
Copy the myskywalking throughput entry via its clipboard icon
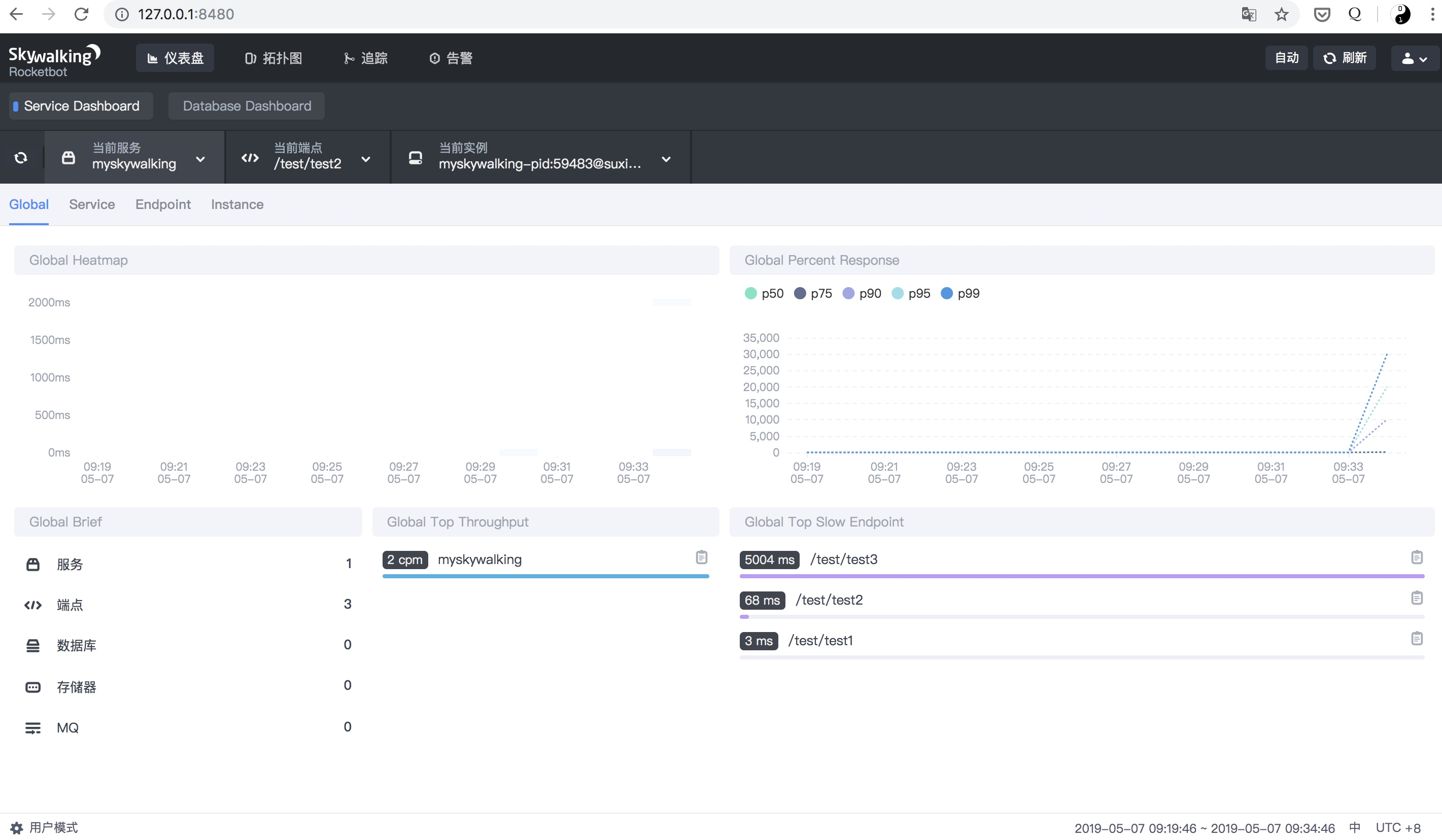click(701, 557)
